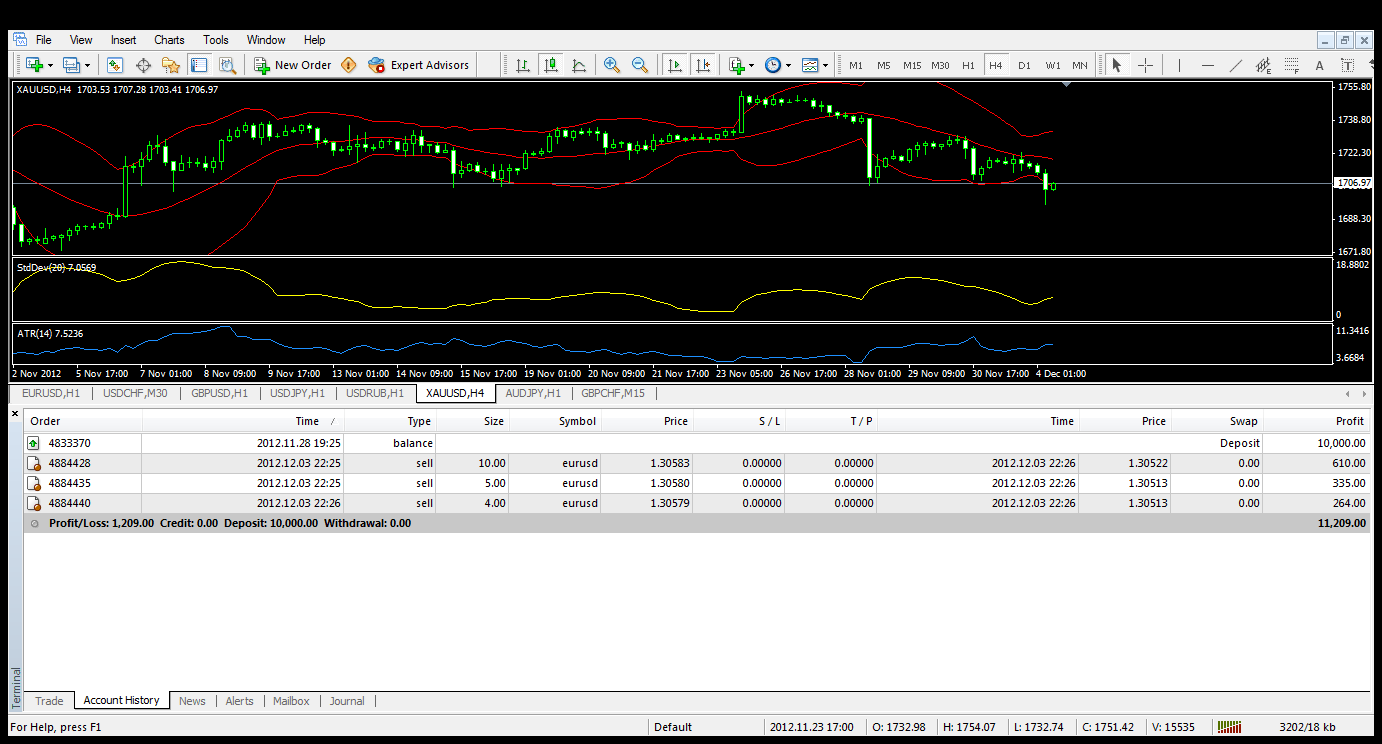The width and height of the screenshot is (1382, 744).
Task: Toggle Auto Scroll on the chart
Action: pyautogui.click(x=675, y=65)
